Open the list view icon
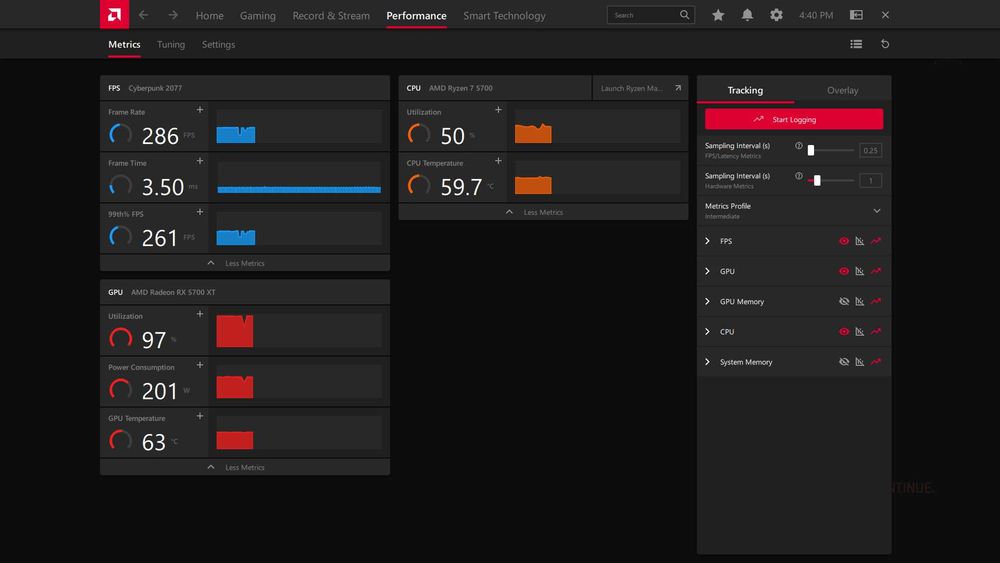This screenshot has height=563, width=1000. tap(856, 44)
